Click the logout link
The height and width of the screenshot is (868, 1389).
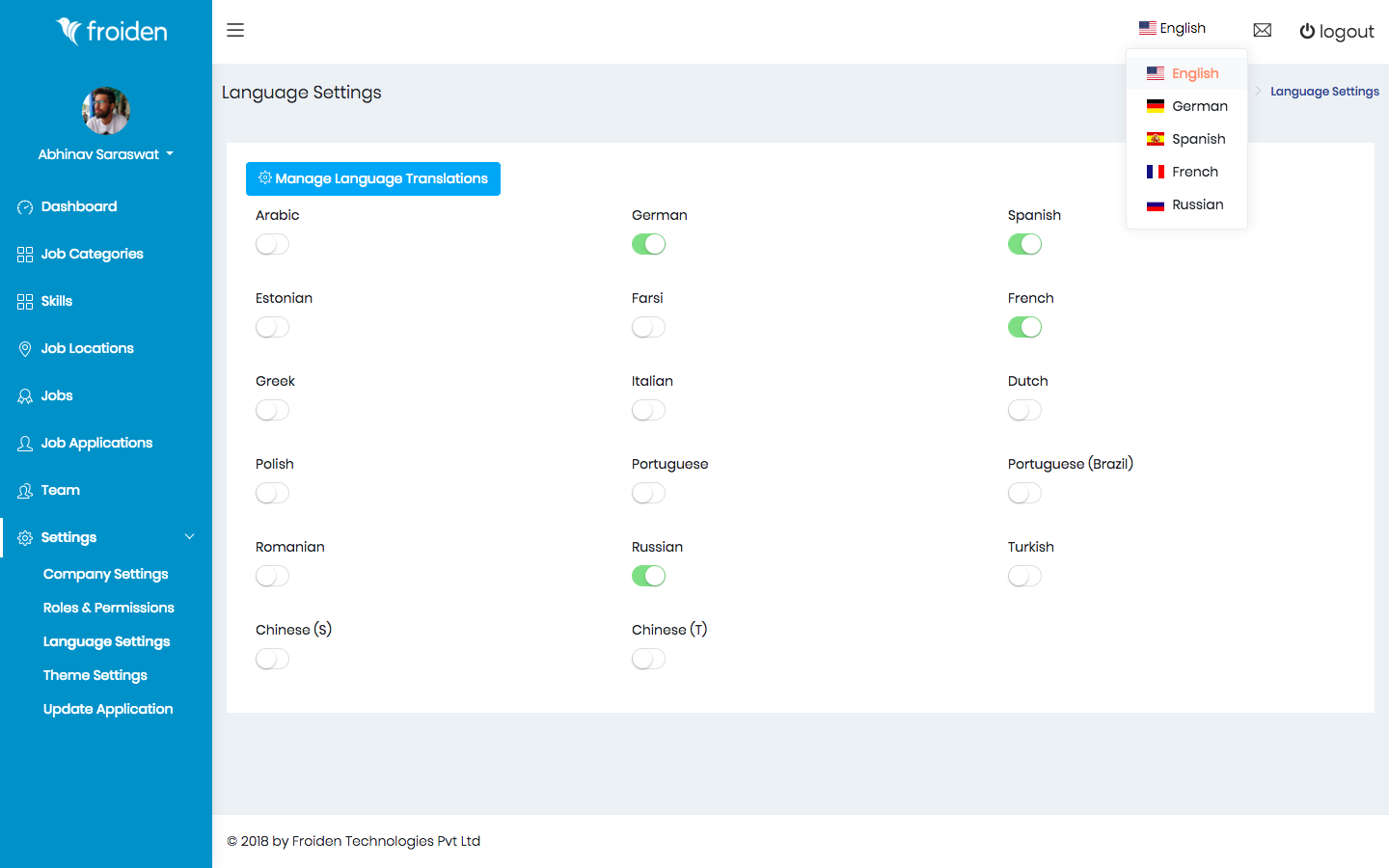1336,32
